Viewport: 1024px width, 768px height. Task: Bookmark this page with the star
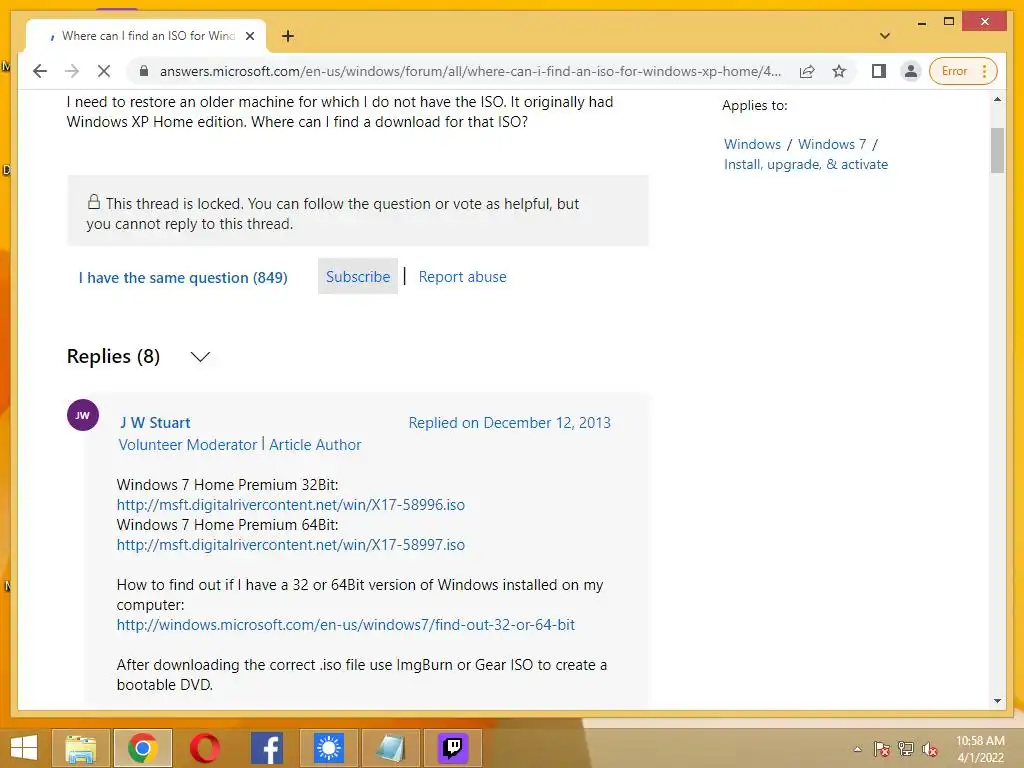[x=839, y=71]
